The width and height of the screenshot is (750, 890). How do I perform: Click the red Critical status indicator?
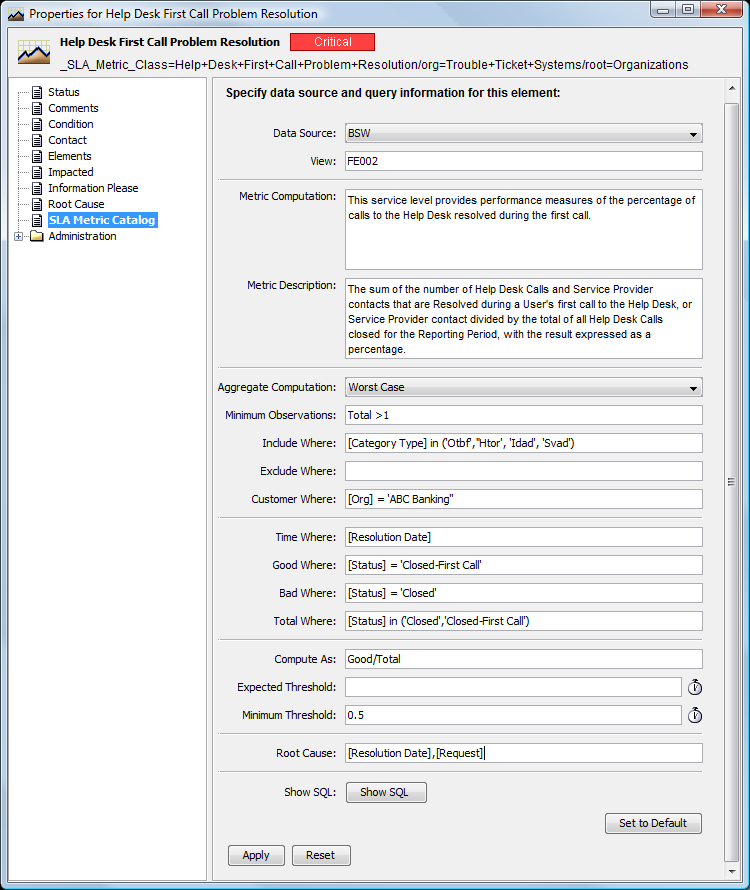tap(333, 42)
